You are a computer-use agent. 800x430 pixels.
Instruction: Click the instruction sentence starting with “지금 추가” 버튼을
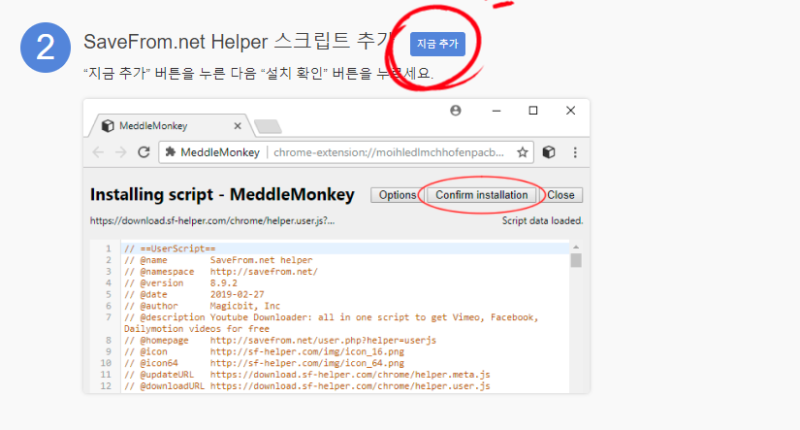(x=258, y=73)
